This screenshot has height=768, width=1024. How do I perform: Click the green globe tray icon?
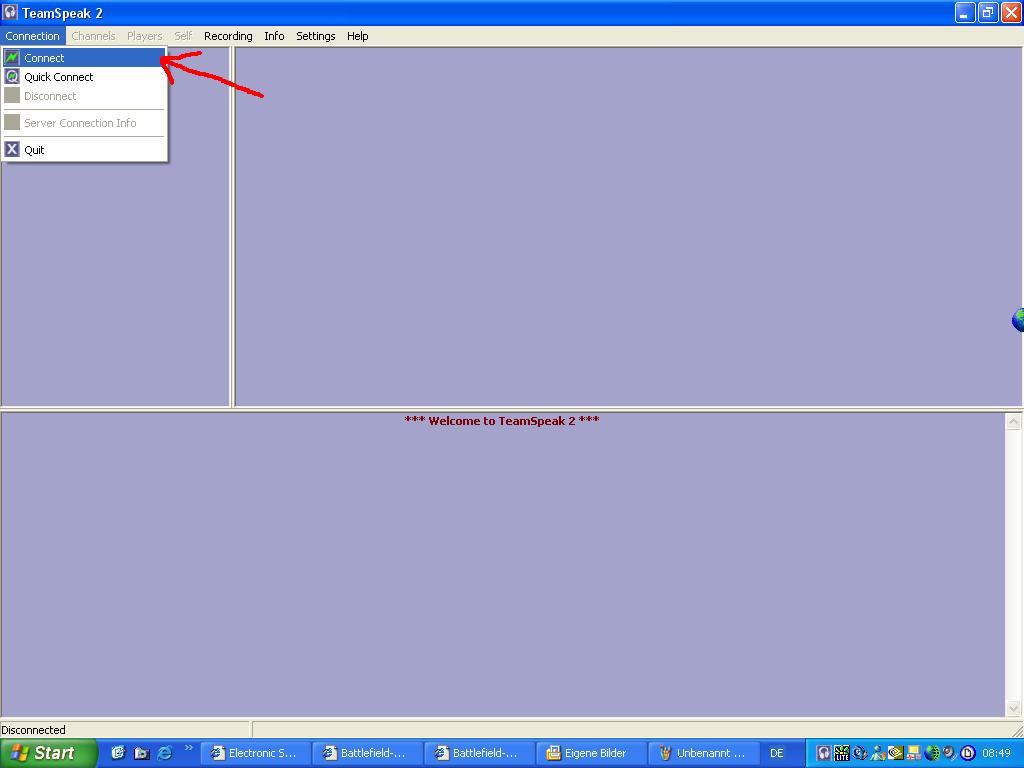(x=932, y=753)
